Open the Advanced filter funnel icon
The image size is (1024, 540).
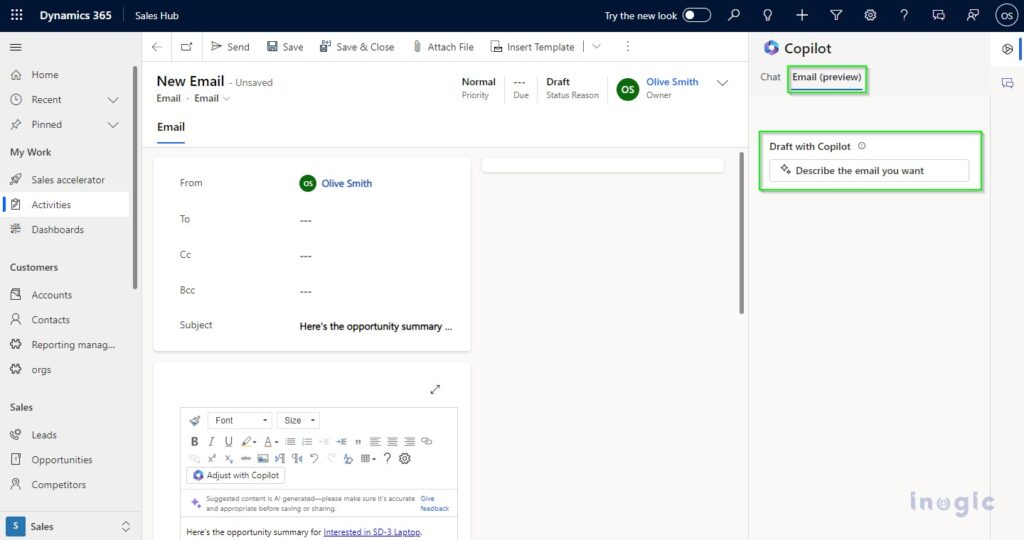[x=836, y=15]
